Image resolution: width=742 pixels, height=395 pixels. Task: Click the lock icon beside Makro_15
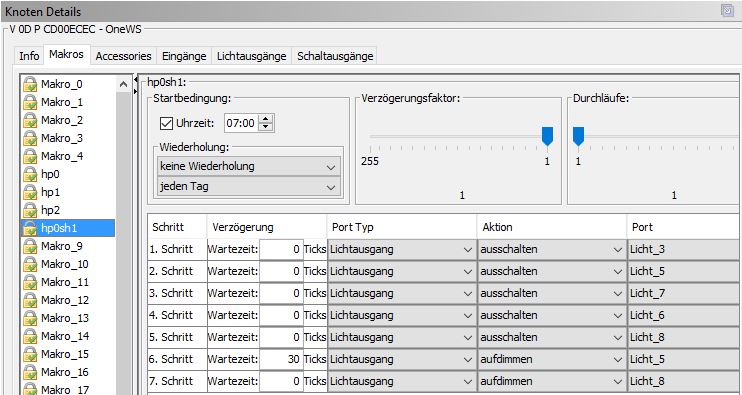tap(30, 354)
